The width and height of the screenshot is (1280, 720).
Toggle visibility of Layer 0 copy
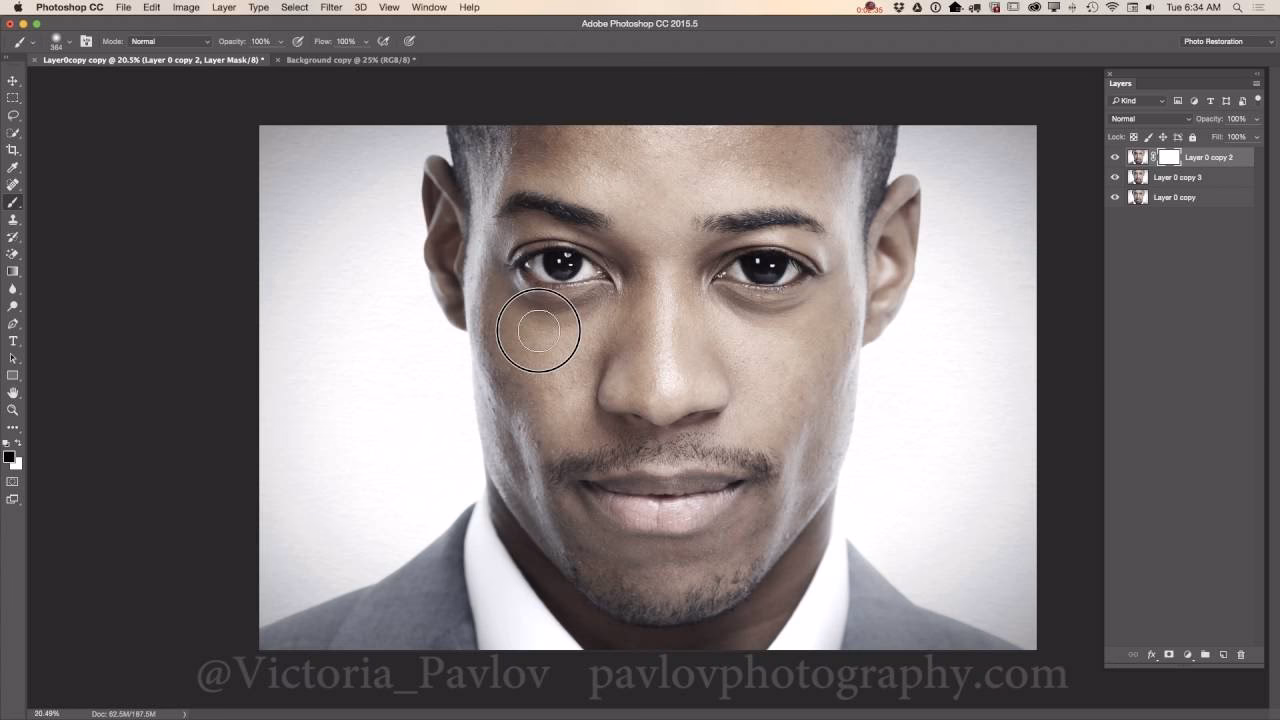click(1114, 197)
